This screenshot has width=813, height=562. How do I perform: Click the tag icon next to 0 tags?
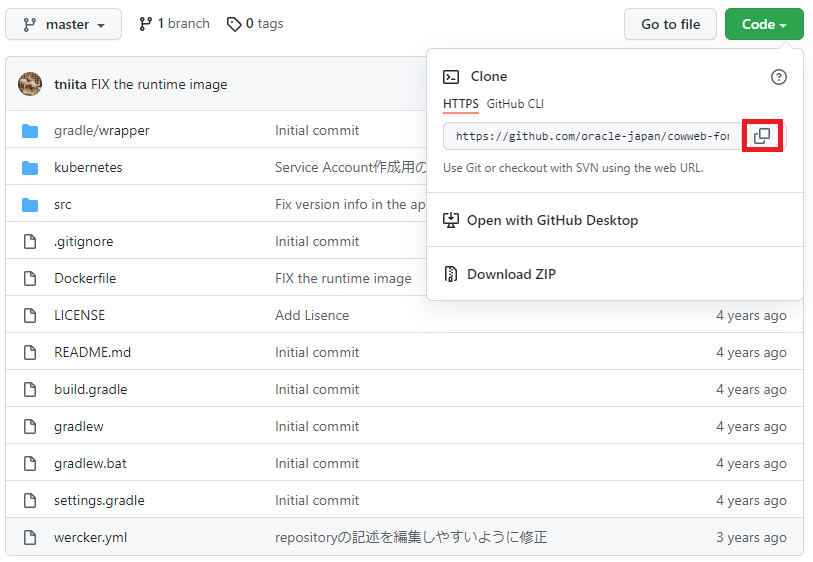[234, 24]
